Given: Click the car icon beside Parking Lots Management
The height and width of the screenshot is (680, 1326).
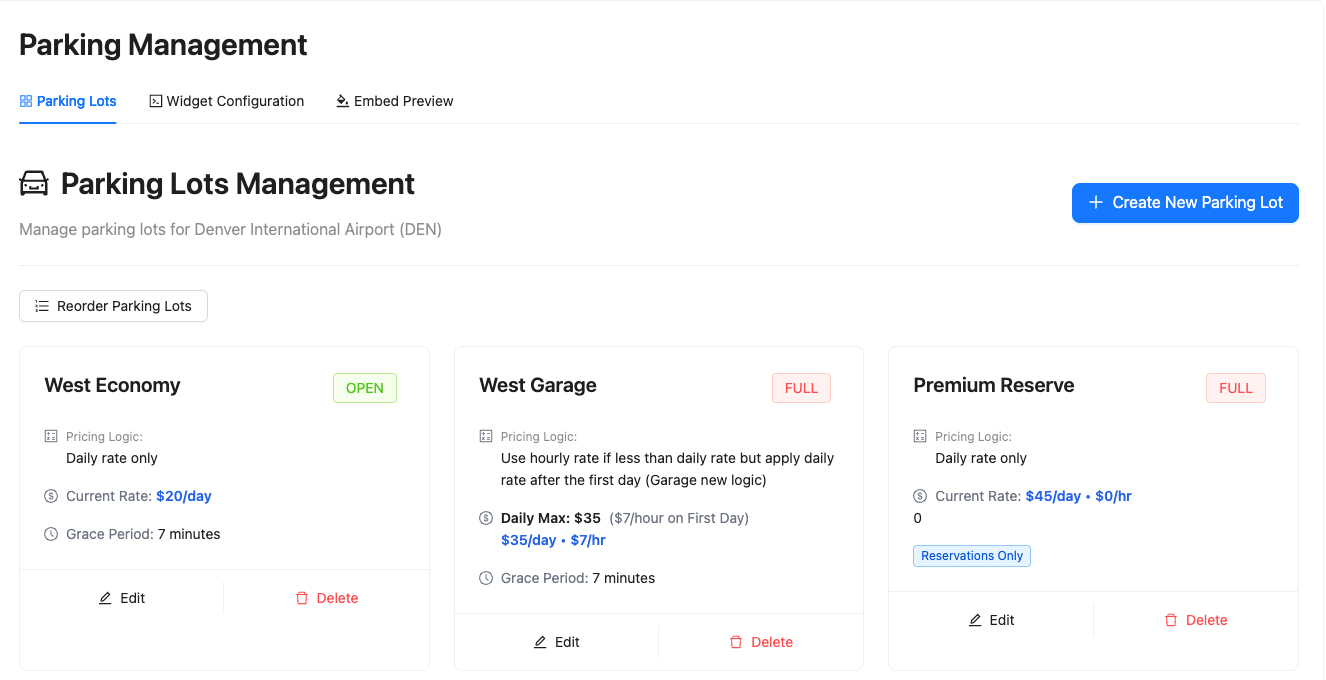Looking at the screenshot, I should [33, 183].
